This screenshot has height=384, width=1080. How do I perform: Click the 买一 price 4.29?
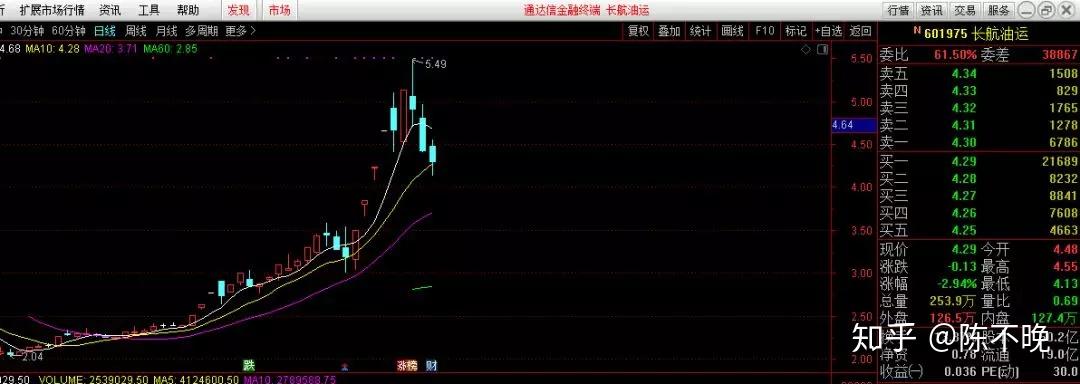[x=964, y=162]
